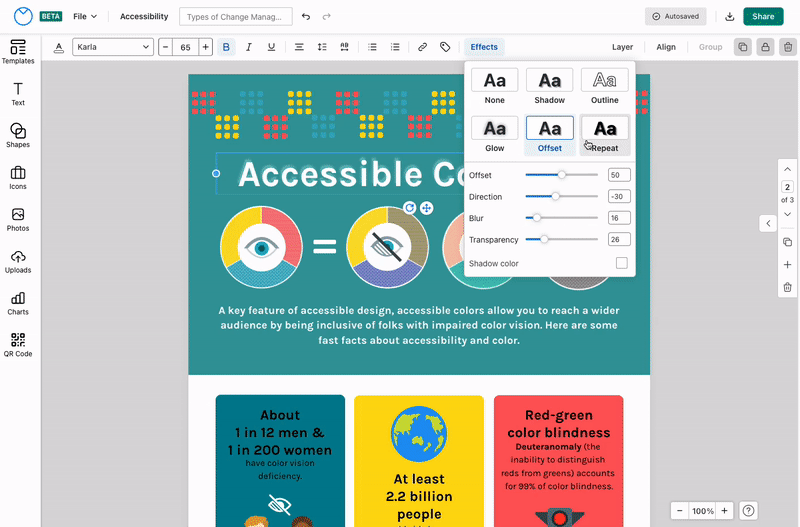Duplicate the selected element
The height and width of the screenshot is (527, 800).
tap(743, 47)
